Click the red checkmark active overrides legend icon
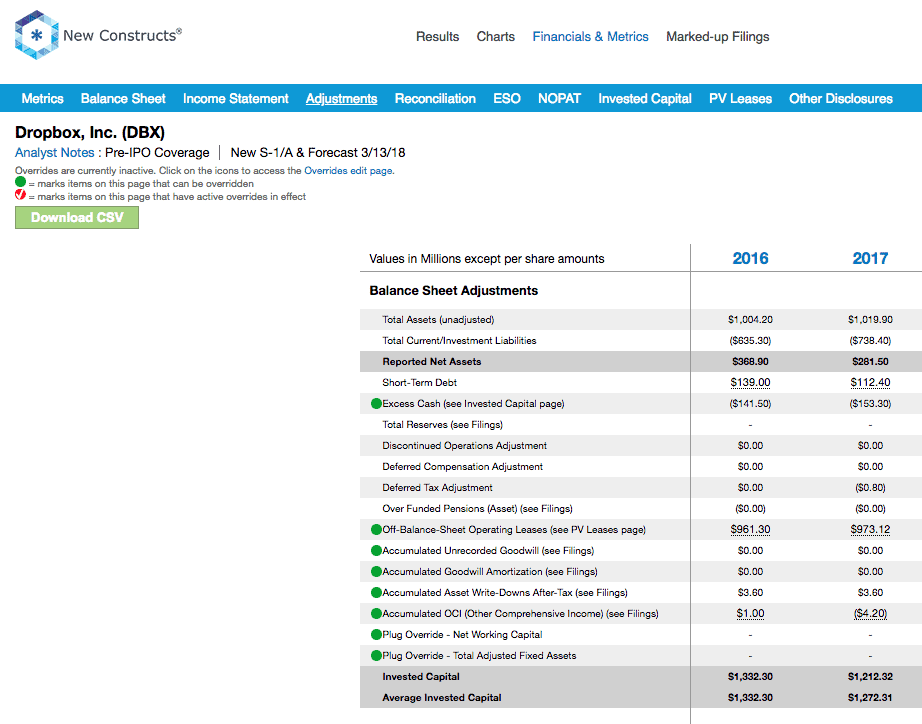 [21, 194]
